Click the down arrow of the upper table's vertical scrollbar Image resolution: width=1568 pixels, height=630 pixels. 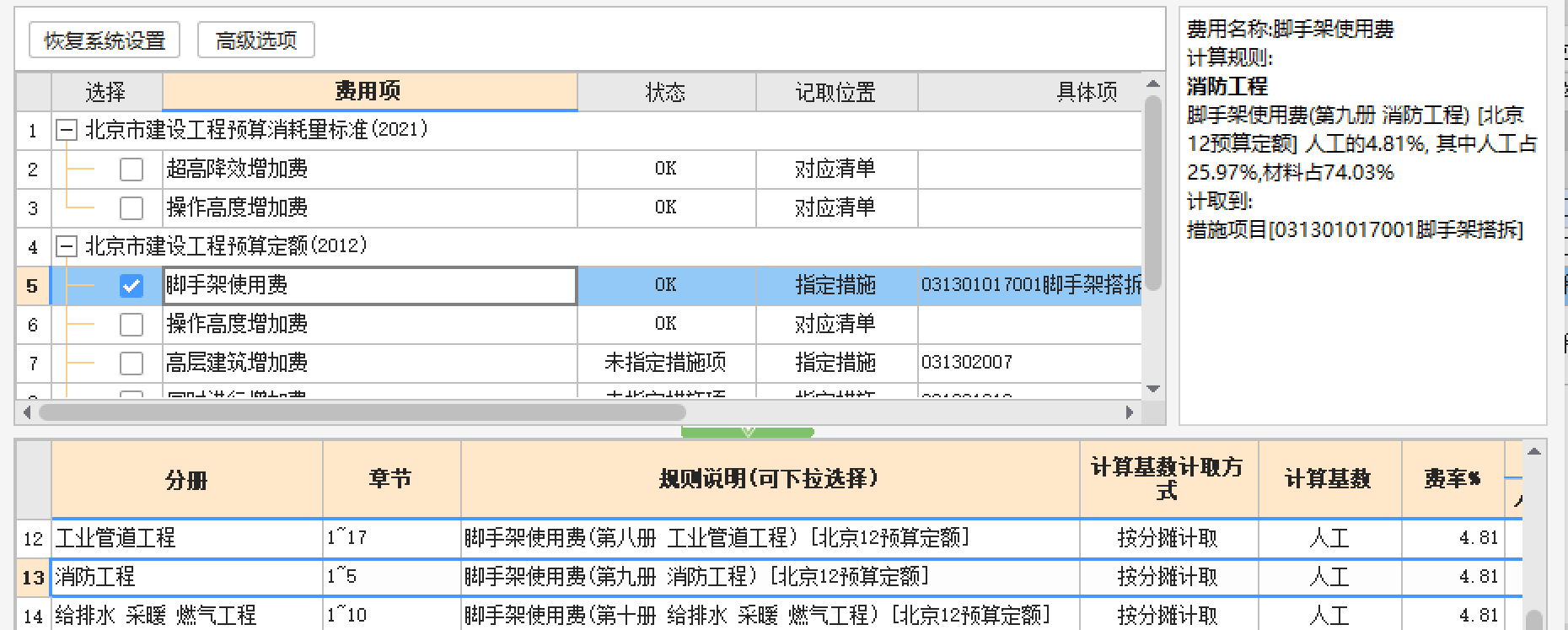(1153, 389)
